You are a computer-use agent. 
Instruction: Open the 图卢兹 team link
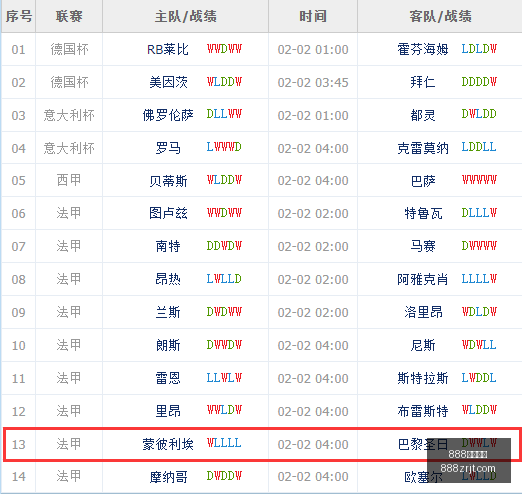168,213
